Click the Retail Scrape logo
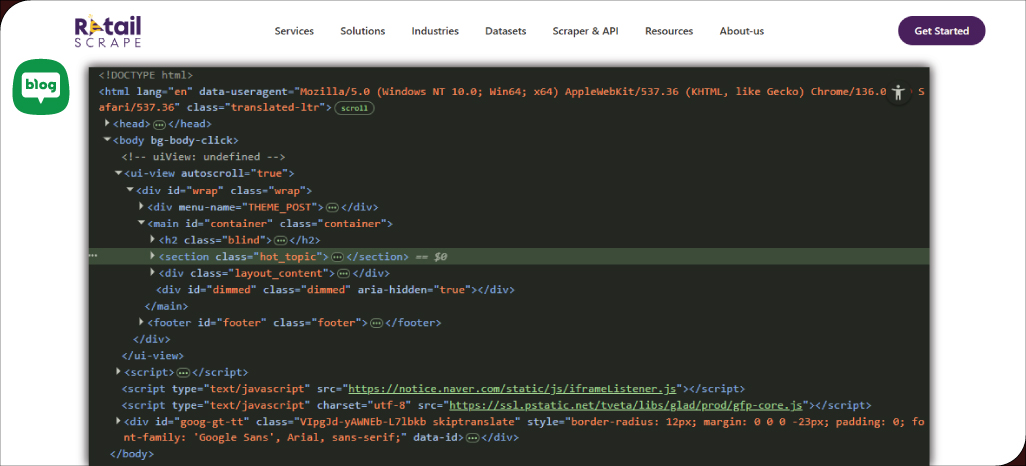This screenshot has width=1026, height=466. pos(107,30)
